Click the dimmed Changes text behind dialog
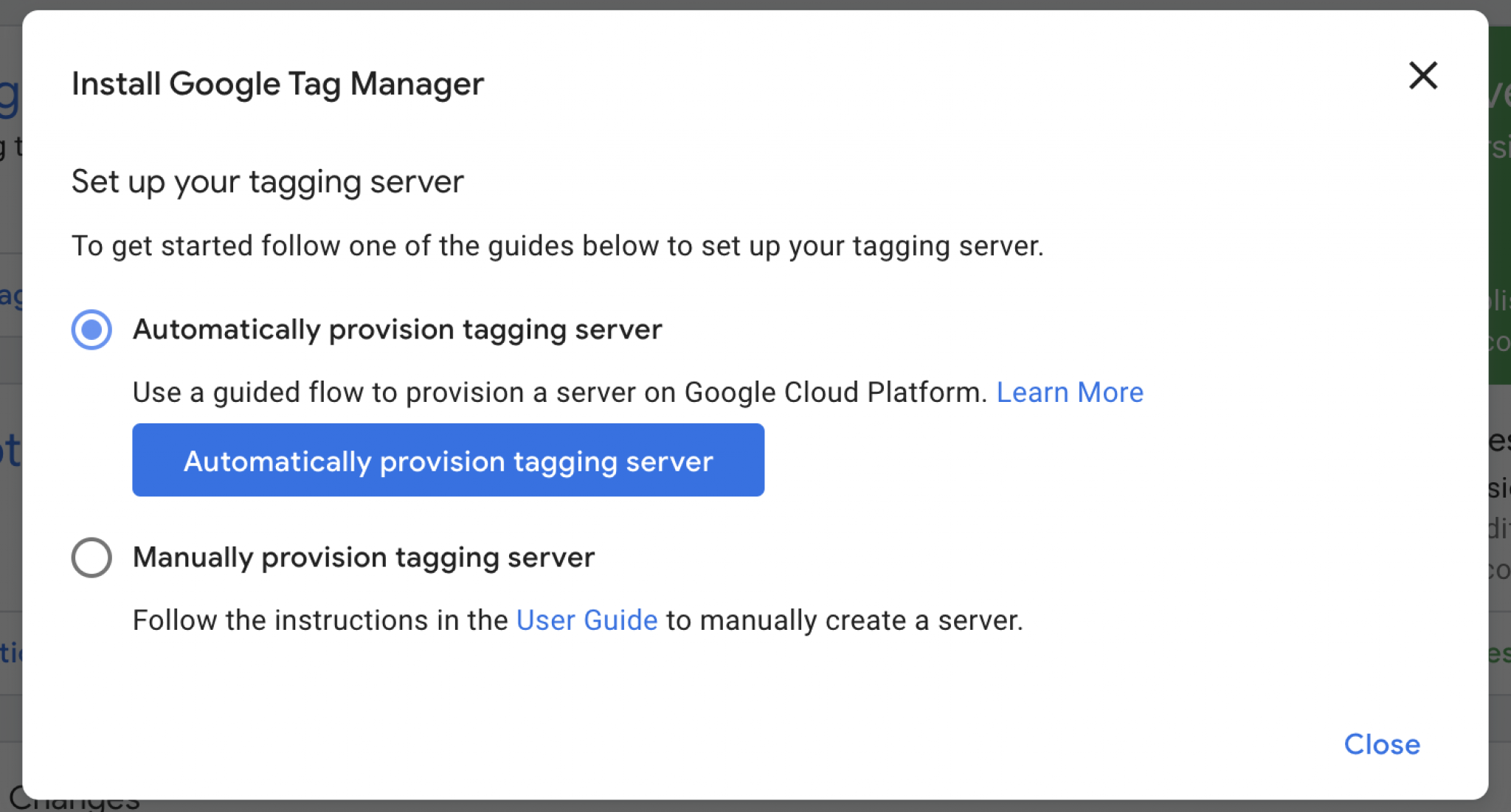The height and width of the screenshot is (812, 1511). coord(74,804)
